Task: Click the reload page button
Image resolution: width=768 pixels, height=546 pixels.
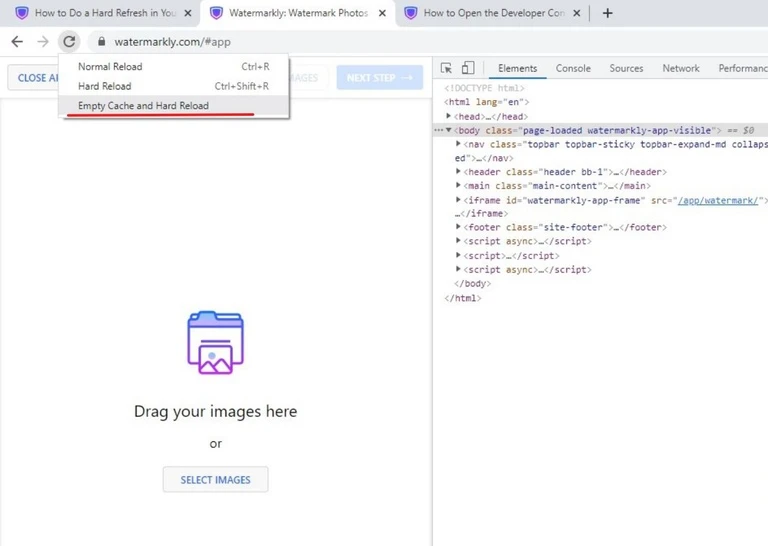Action: pyautogui.click(x=69, y=42)
